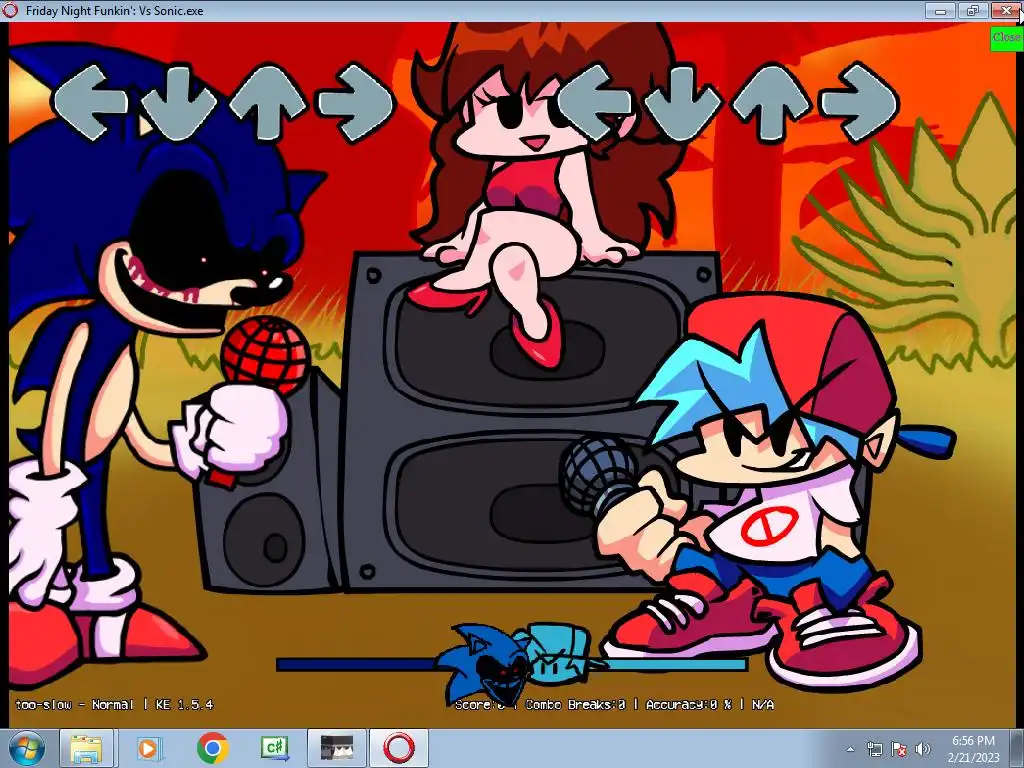Click the player's up arrow receptor
The image size is (1024, 768).
pos(771,101)
